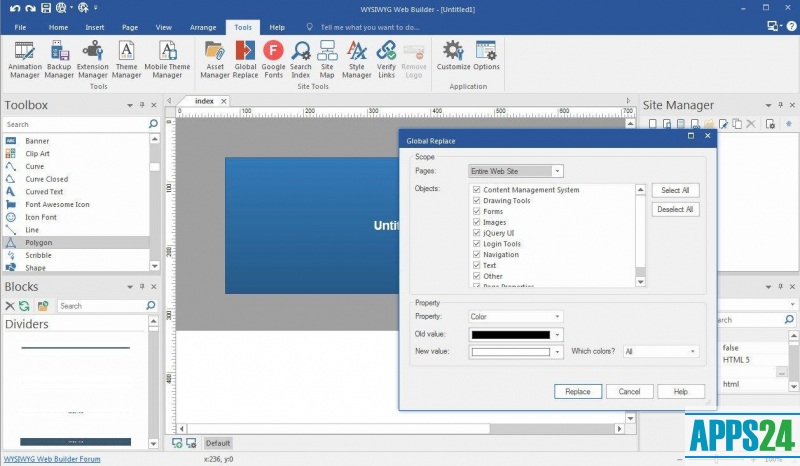The image size is (800, 466).
Task: Open the Animation Manager tool
Action: [25, 59]
